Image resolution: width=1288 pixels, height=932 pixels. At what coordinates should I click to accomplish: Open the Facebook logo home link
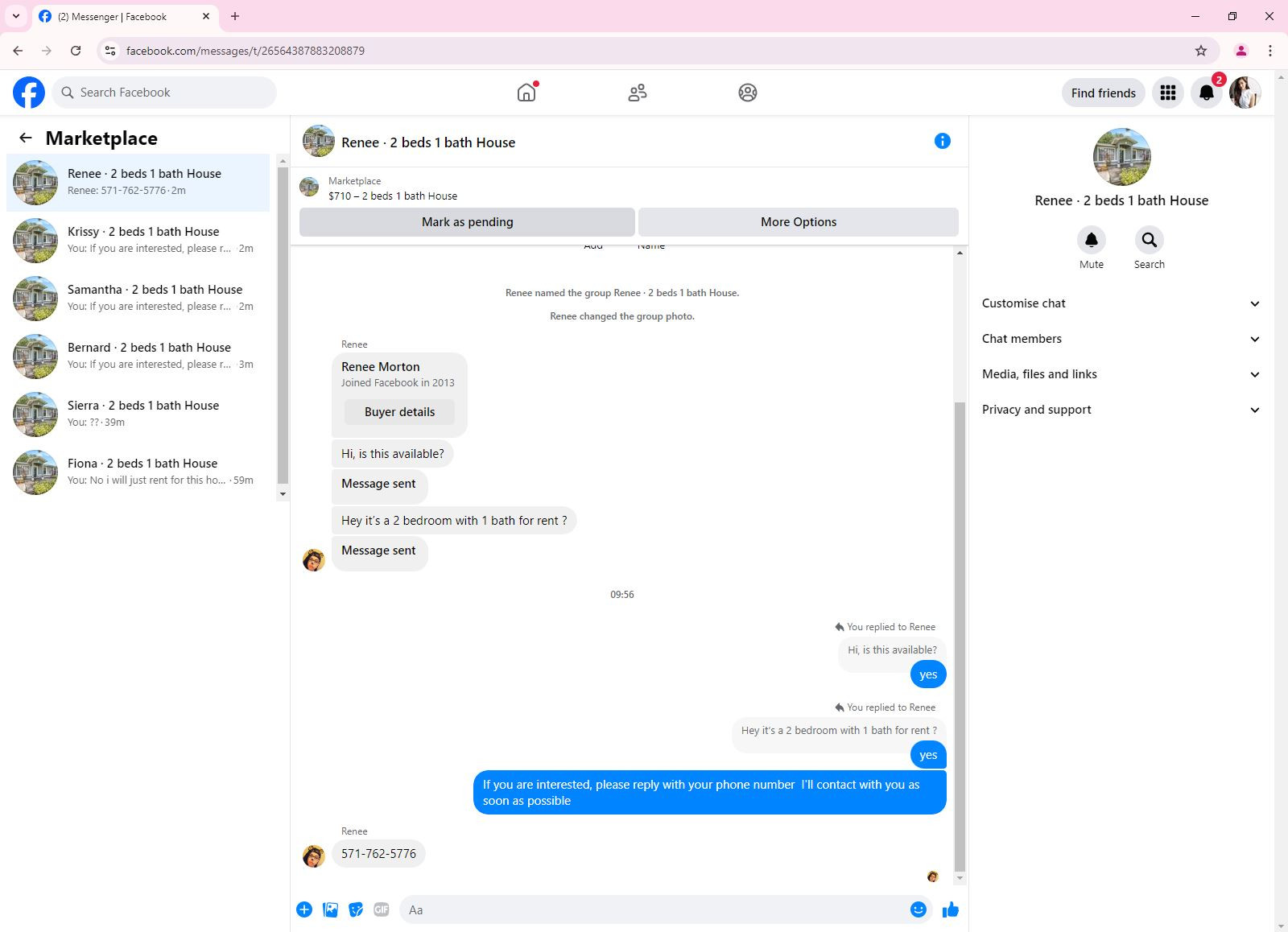pyautogui.click(x=29, y=93)
